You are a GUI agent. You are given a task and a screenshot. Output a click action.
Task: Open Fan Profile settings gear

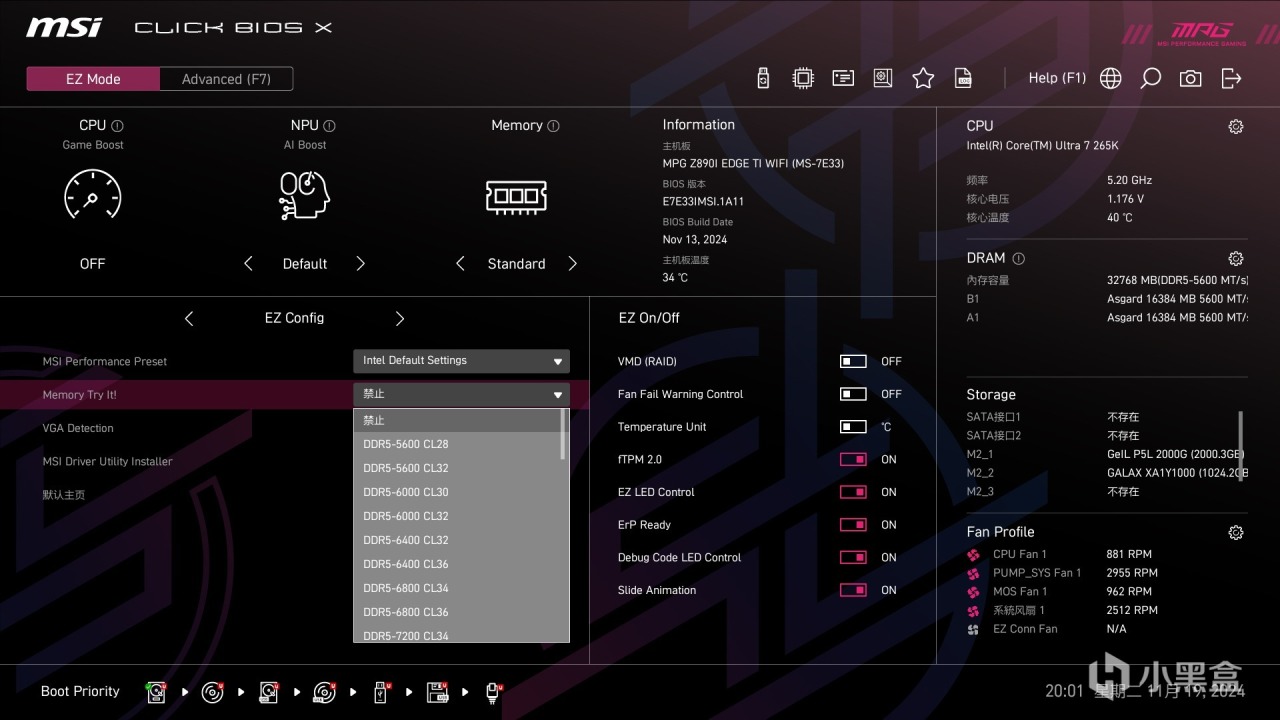pyautogui.click(x=1236, y=533)
